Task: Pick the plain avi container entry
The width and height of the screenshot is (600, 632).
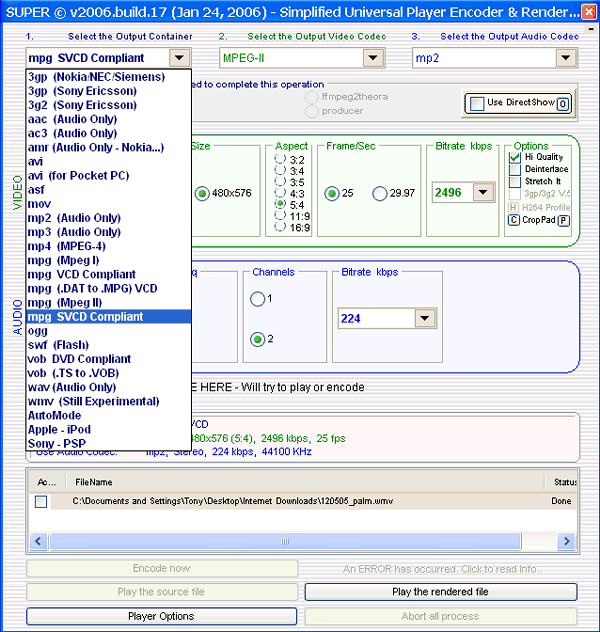Action: coord(108,162)
